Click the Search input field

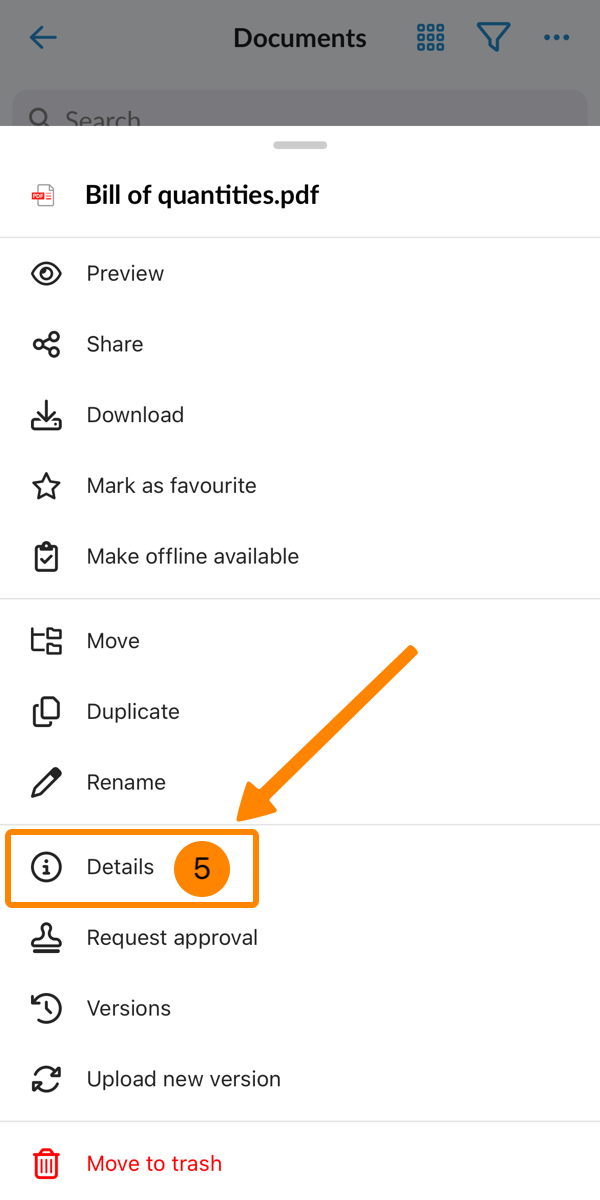point(300,112)
